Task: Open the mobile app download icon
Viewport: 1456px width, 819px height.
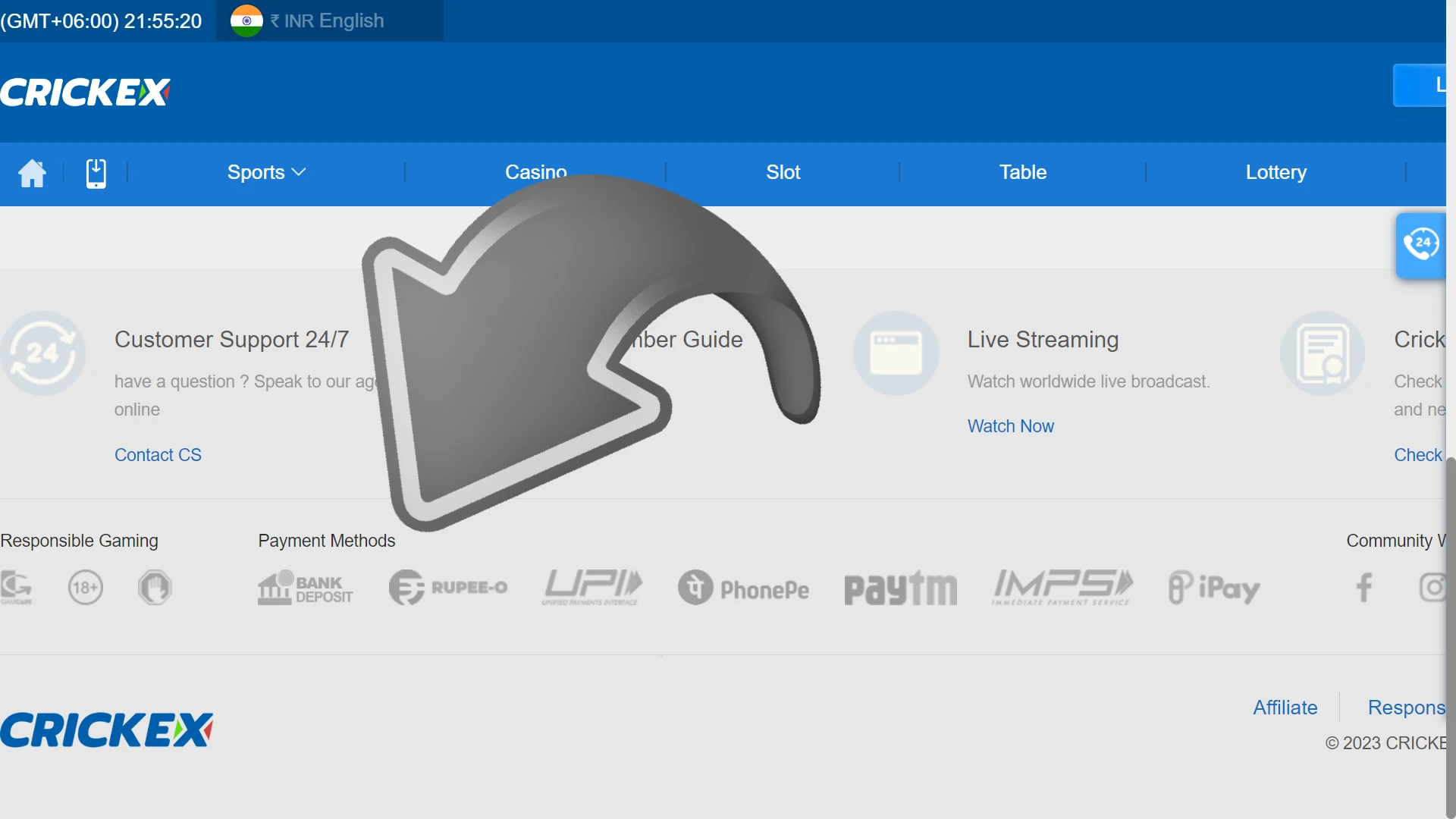Action: pos(96,173)
